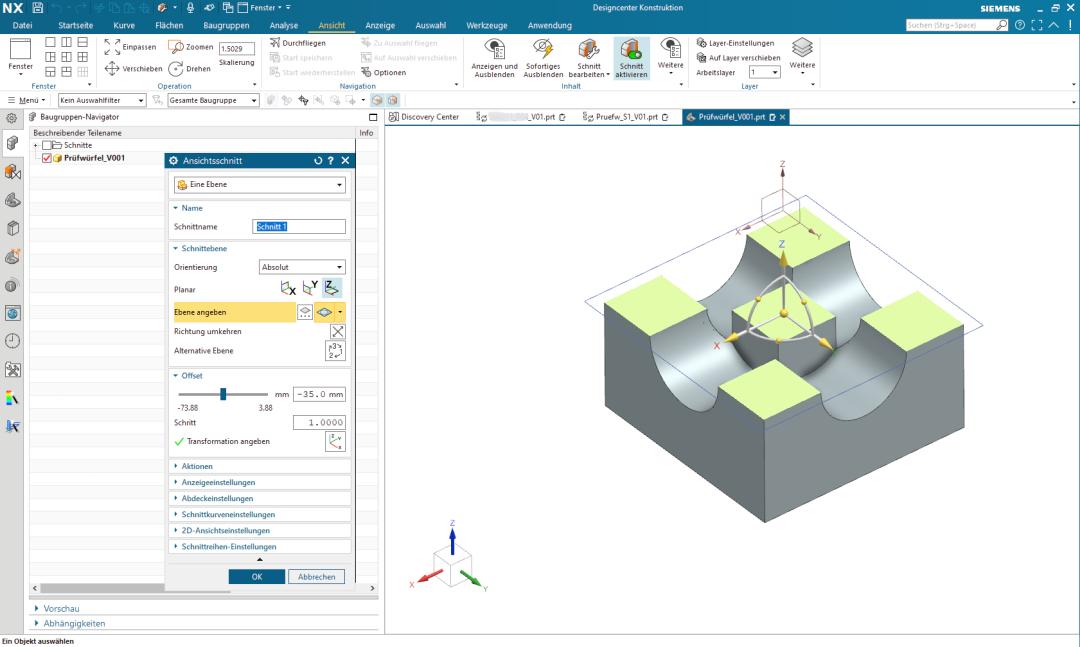Viewport: 1080px width, 647px height.
Task: Click Sofortiges Ausblenden icon
Action: 543,53
